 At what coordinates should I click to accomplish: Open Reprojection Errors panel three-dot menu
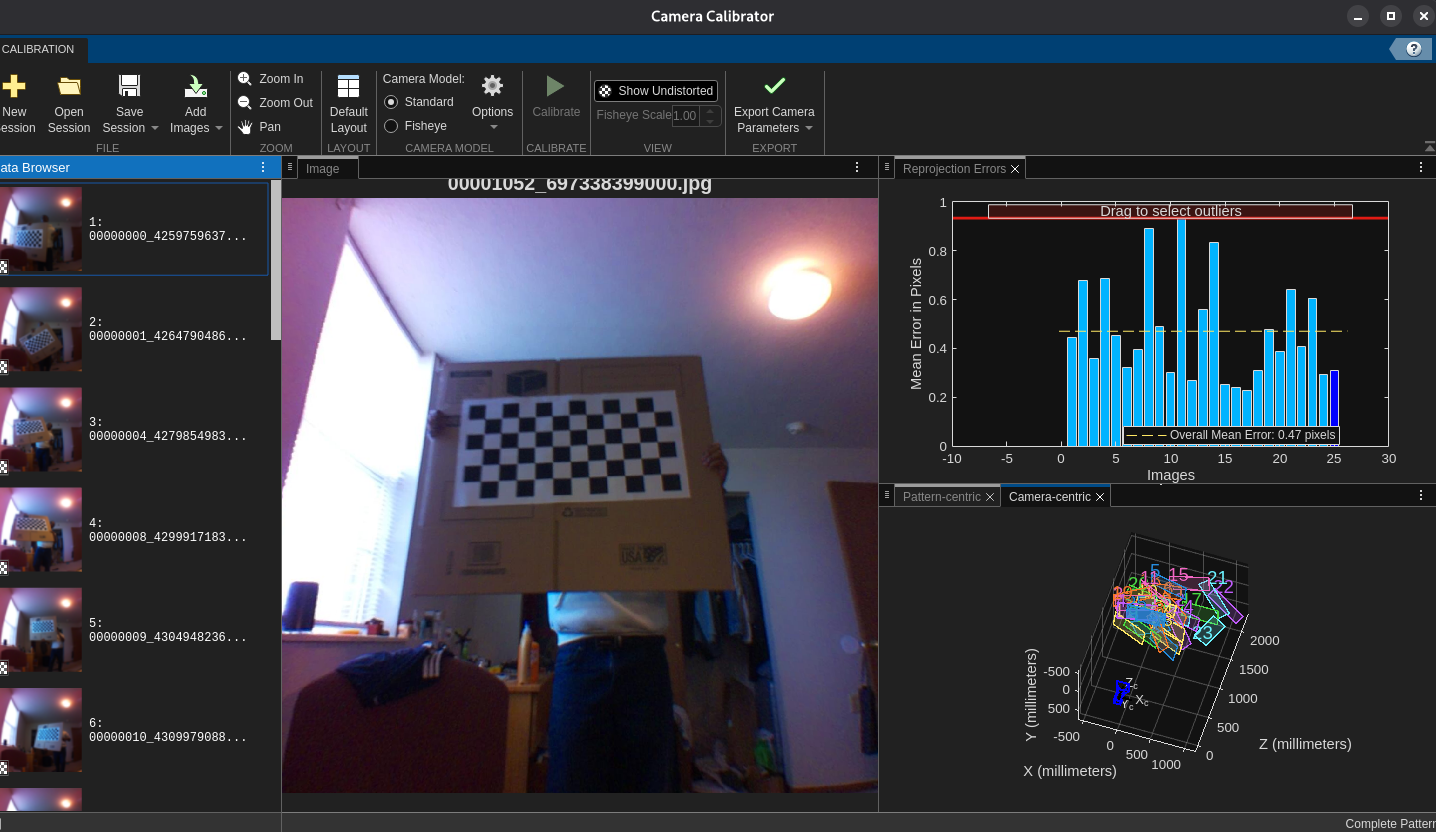point(1421,168)
